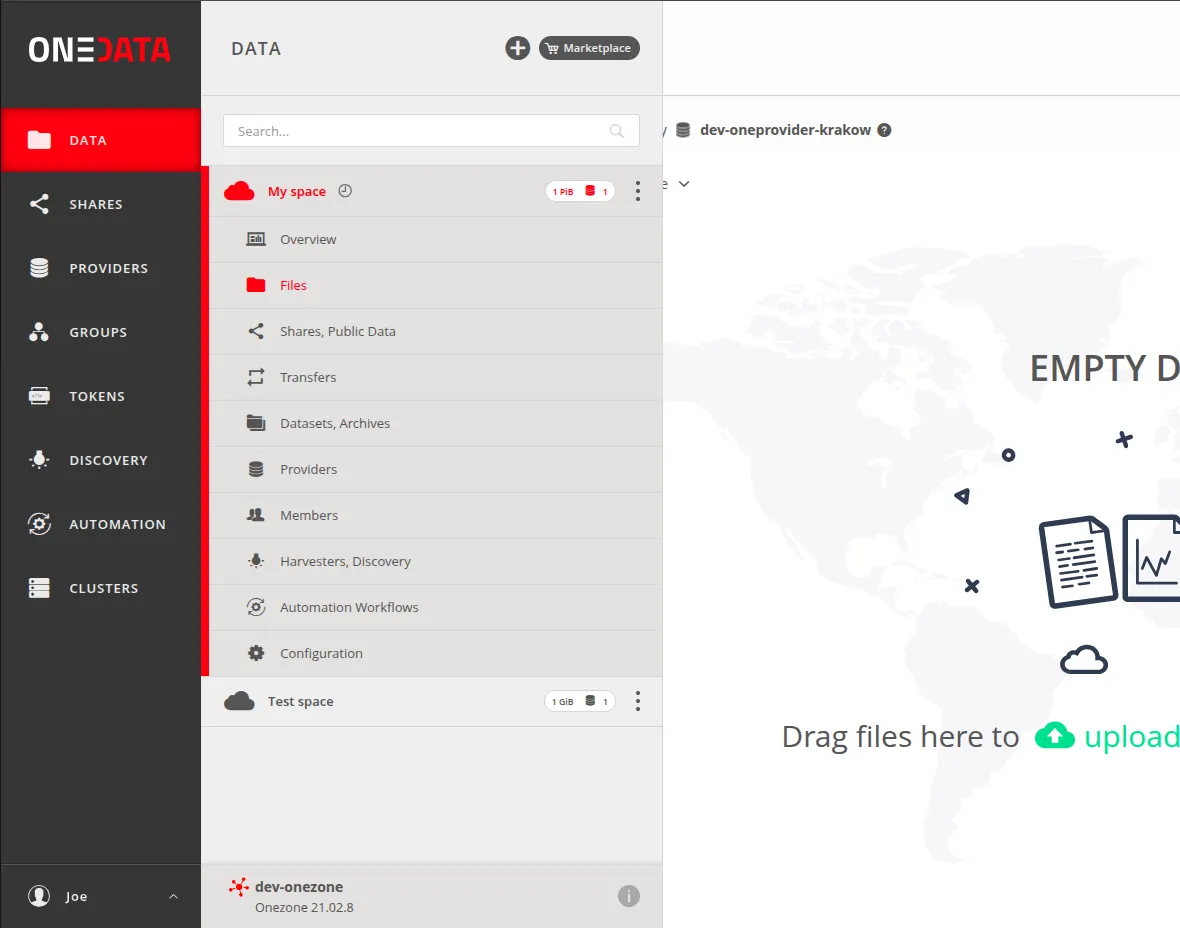Image resolution: width=1180 pixels, height=928 pixels.
Task: Click the dev-onezone red network icon
Action: pyautogui.click(x=239, y=887)
